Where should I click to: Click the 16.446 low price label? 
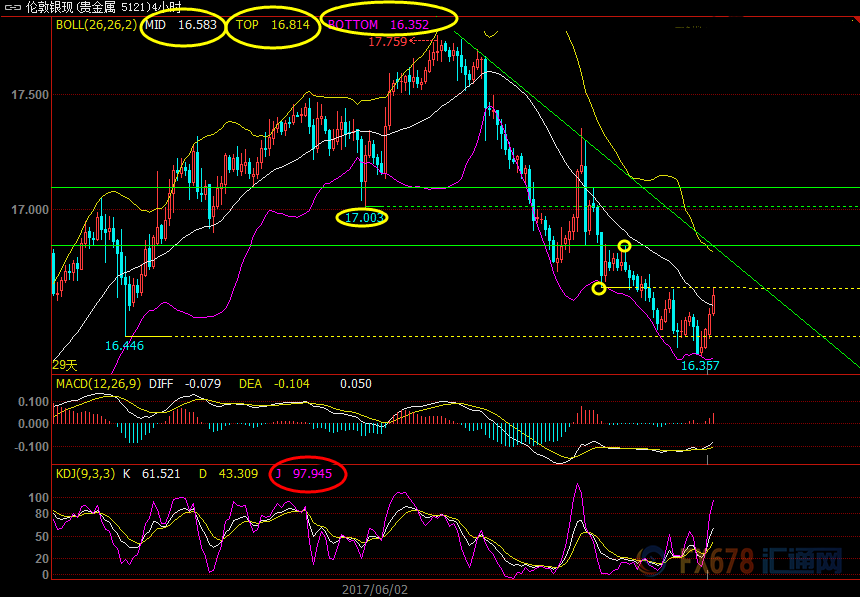pyautogui.click(x=124, y=345)
